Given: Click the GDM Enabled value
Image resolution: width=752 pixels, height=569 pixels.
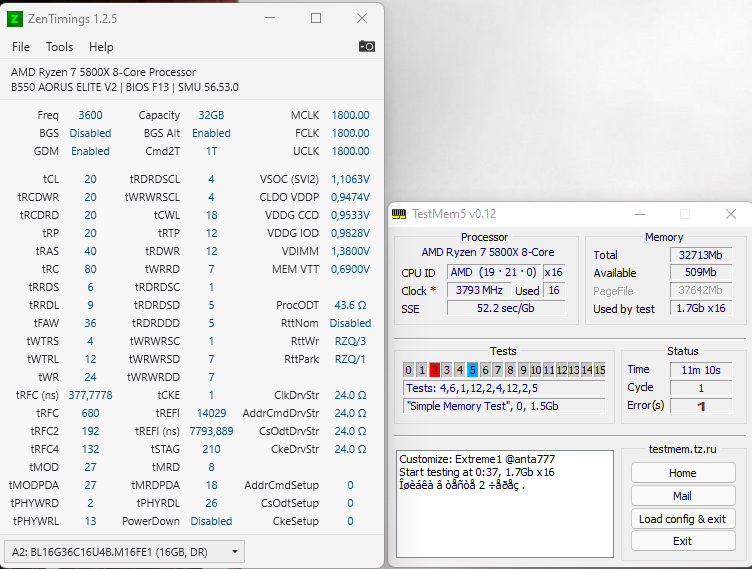Looking at the screenshot, I should pyautogui.click(x=91, y=151).
